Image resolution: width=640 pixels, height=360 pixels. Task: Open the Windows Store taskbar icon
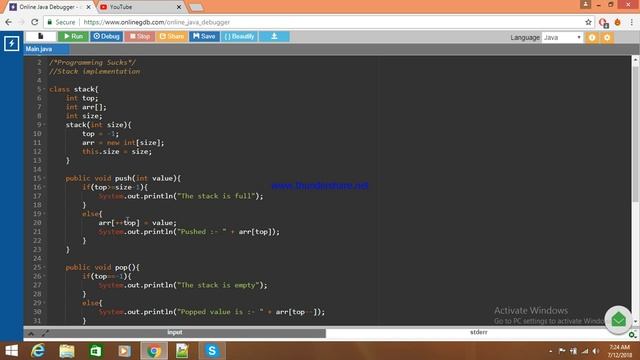coord(96,351)
